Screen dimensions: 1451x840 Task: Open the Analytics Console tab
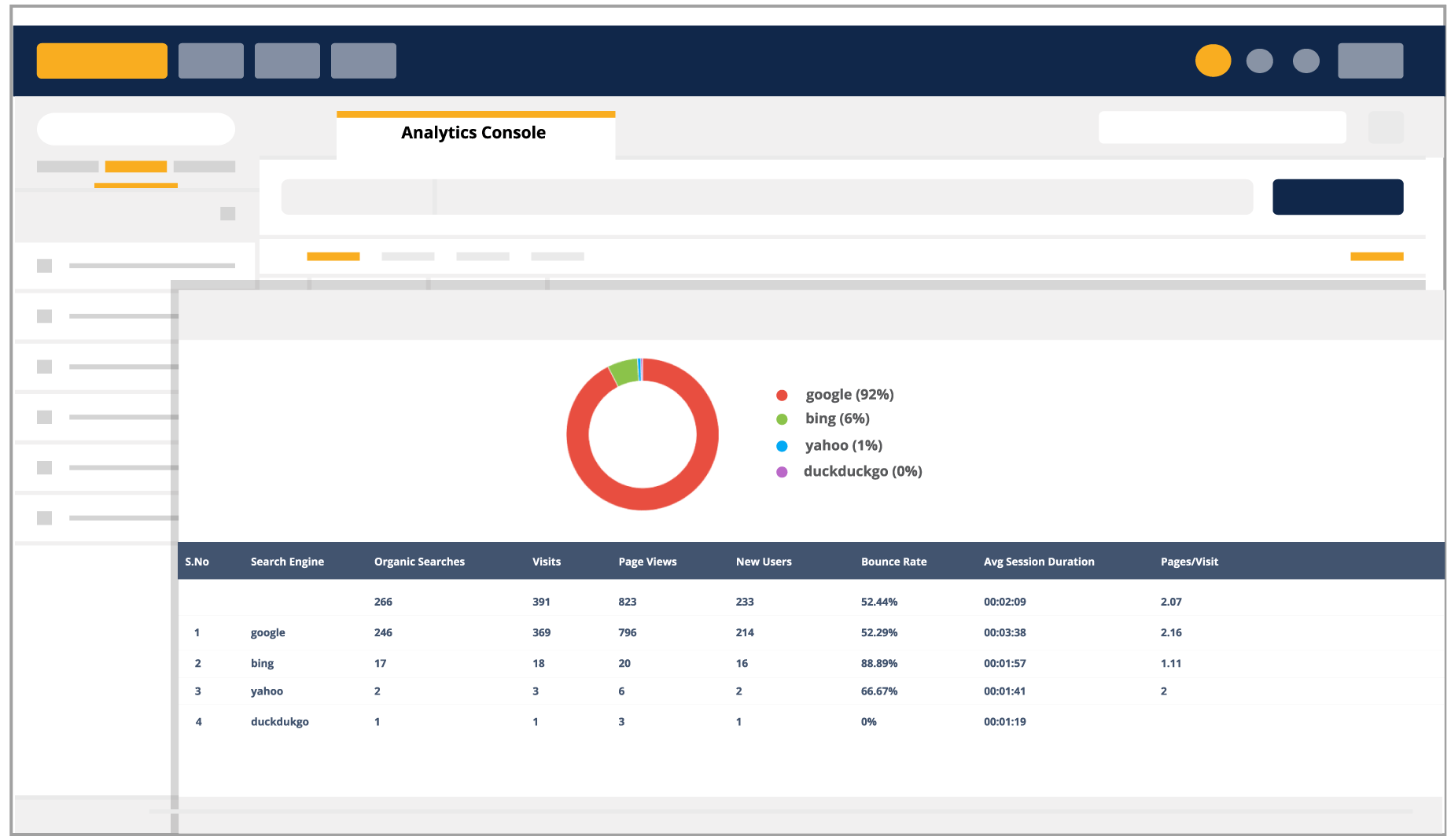coord(474,133)
